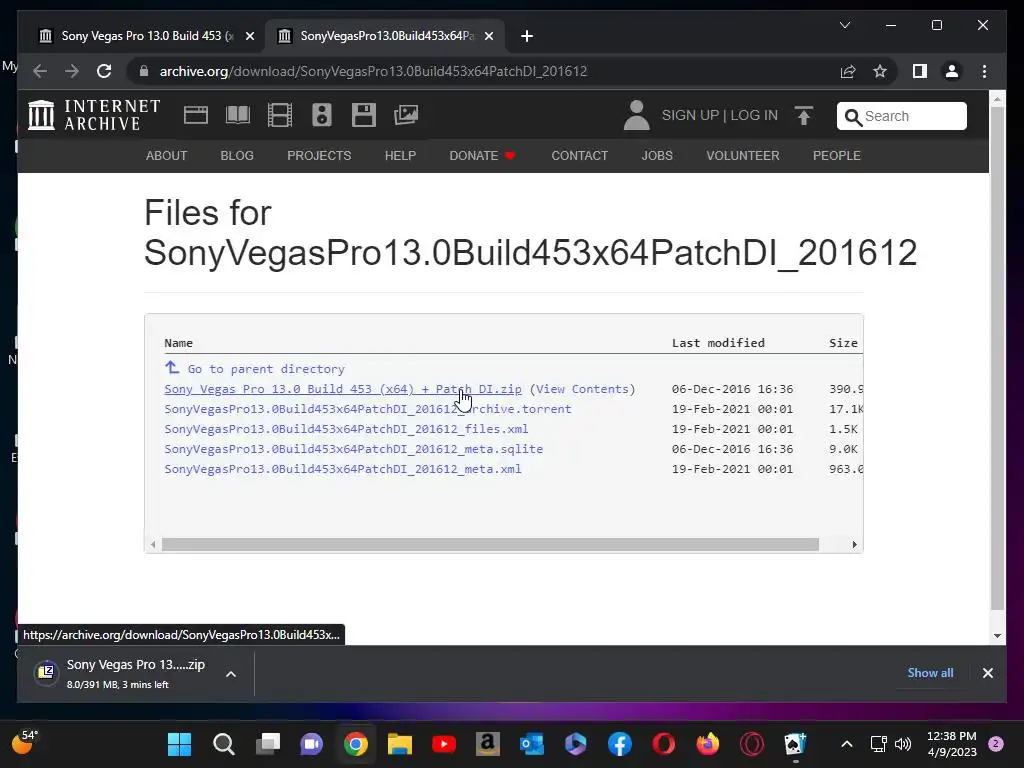
Task: Open the _meta.xml link
Action: tap(343, 469)
